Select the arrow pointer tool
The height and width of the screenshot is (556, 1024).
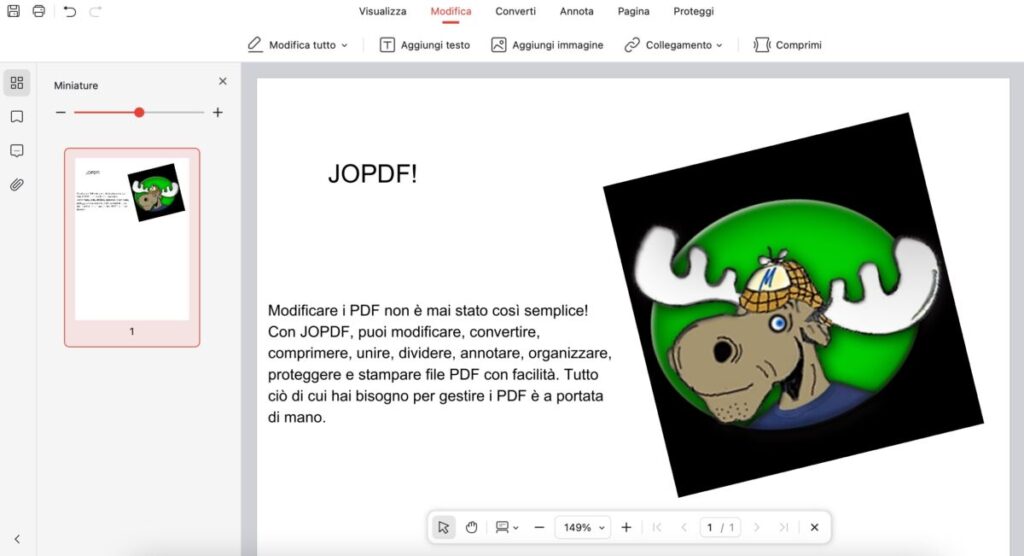coord(444,527)
